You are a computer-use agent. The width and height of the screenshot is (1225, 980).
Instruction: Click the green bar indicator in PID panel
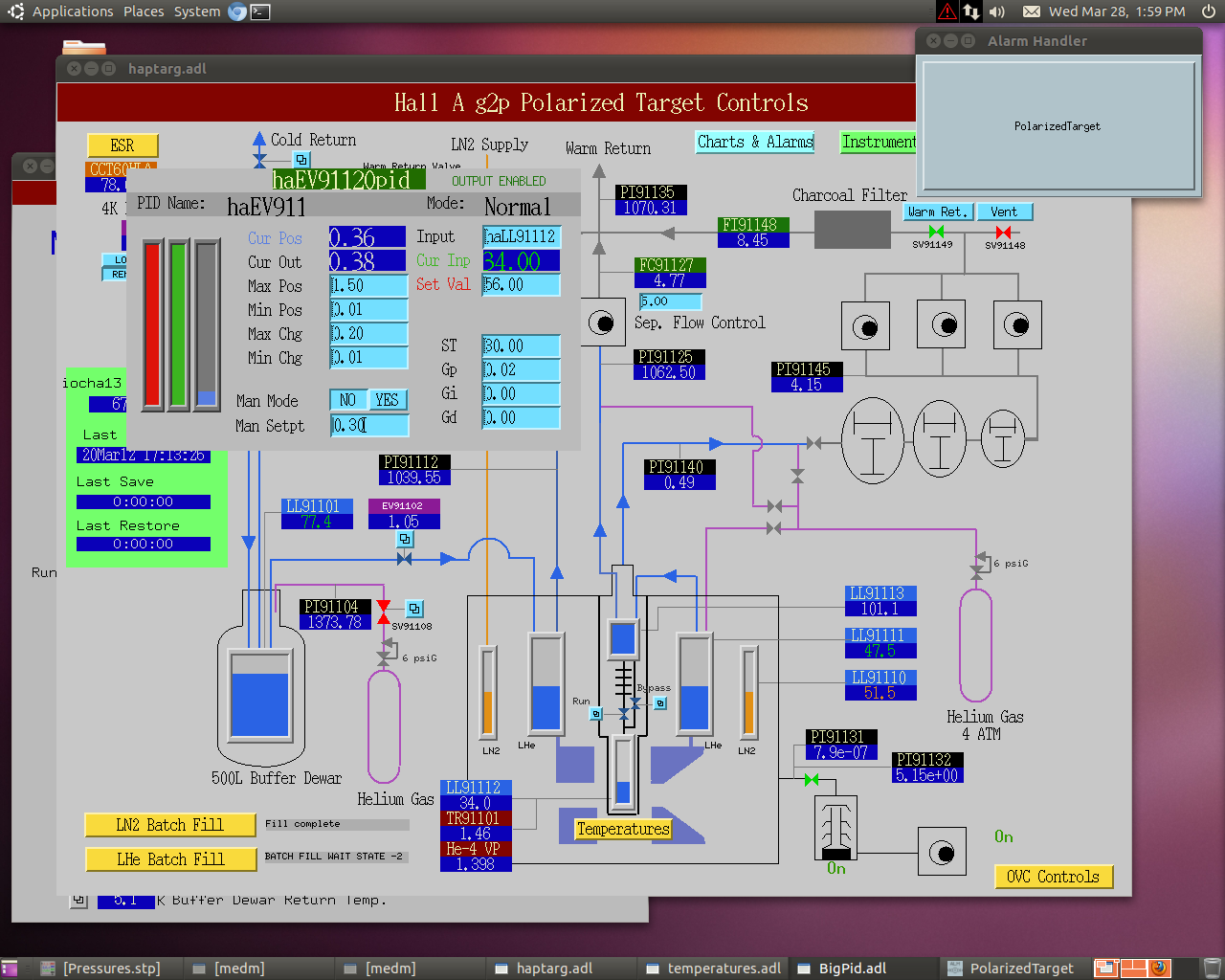(179, 325)
